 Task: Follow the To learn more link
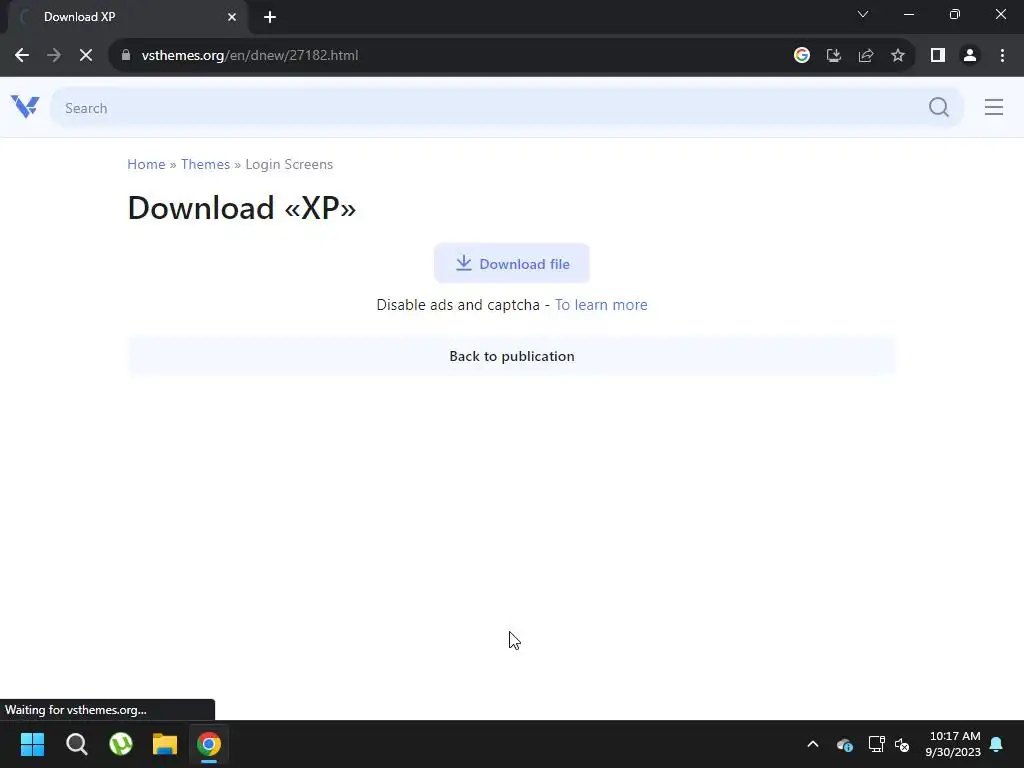[601, 305]
